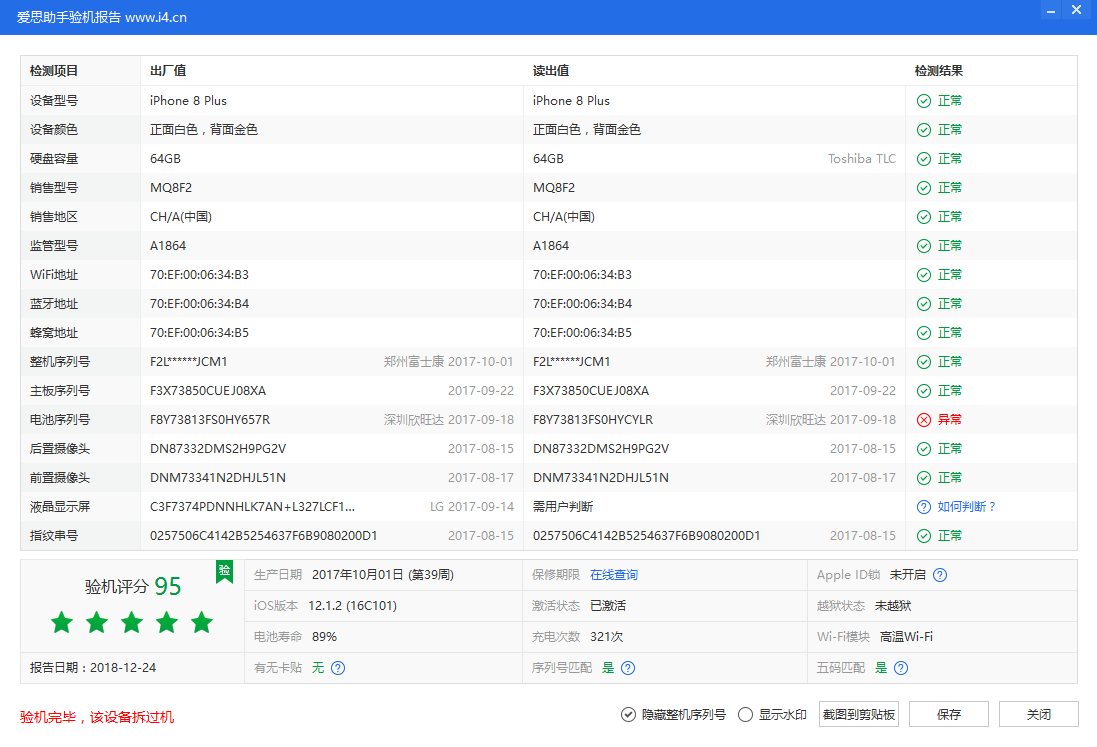The width and height of the screenshot is (1097, 747).
Task: Click the 截图到剪贴板 button
Action: pyautogui.click(x=857, y=714)
